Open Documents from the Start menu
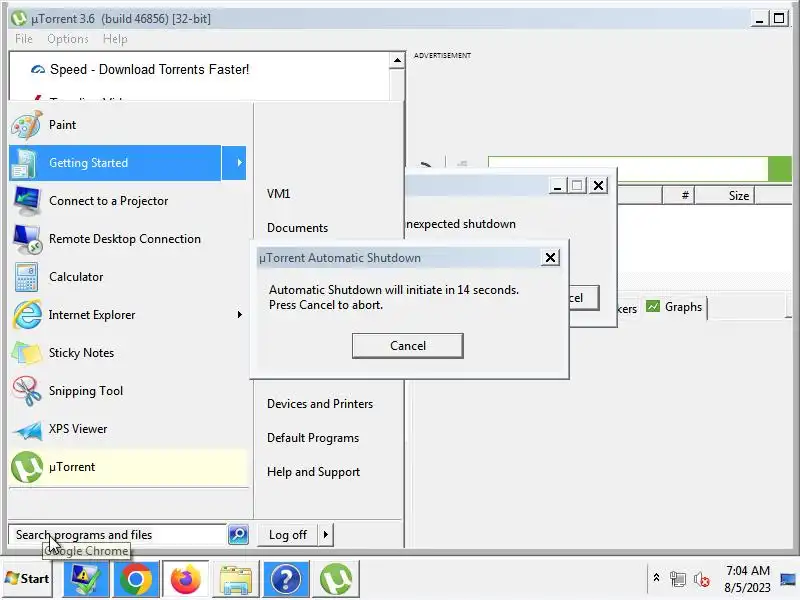The image size is (800, 600). point(297,228)
